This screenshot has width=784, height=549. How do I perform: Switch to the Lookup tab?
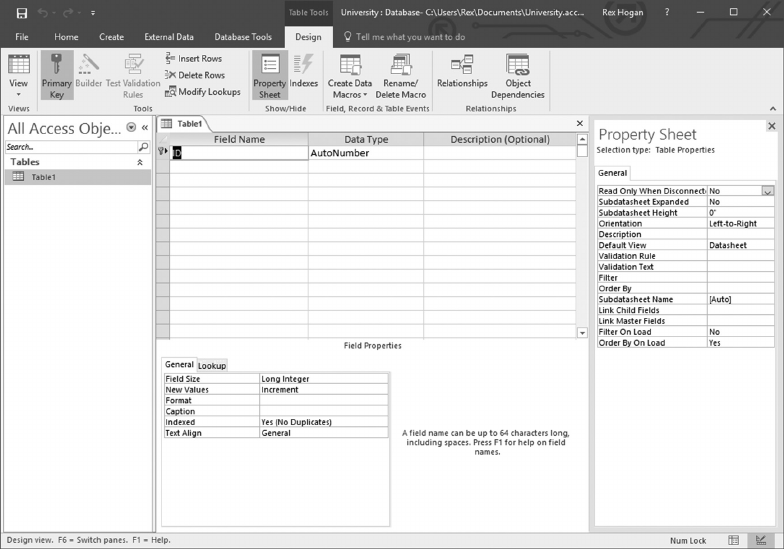tap(212, 366)
